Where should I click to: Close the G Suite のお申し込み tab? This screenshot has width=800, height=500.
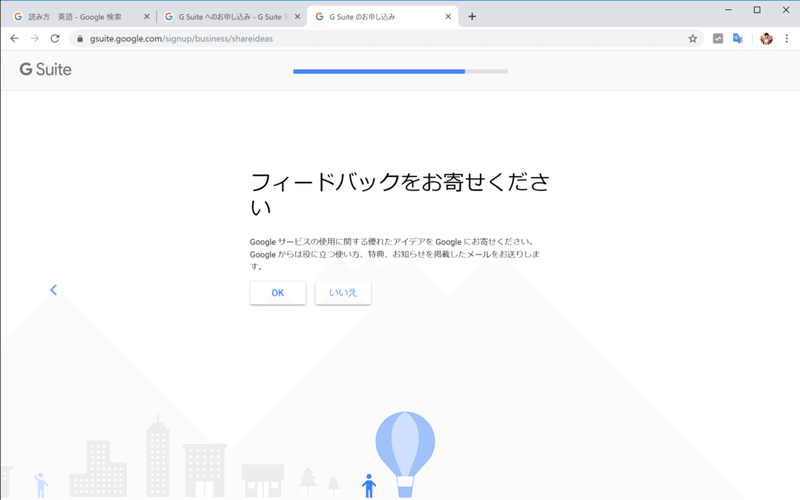pyautogui.click(x=448, y=16)
